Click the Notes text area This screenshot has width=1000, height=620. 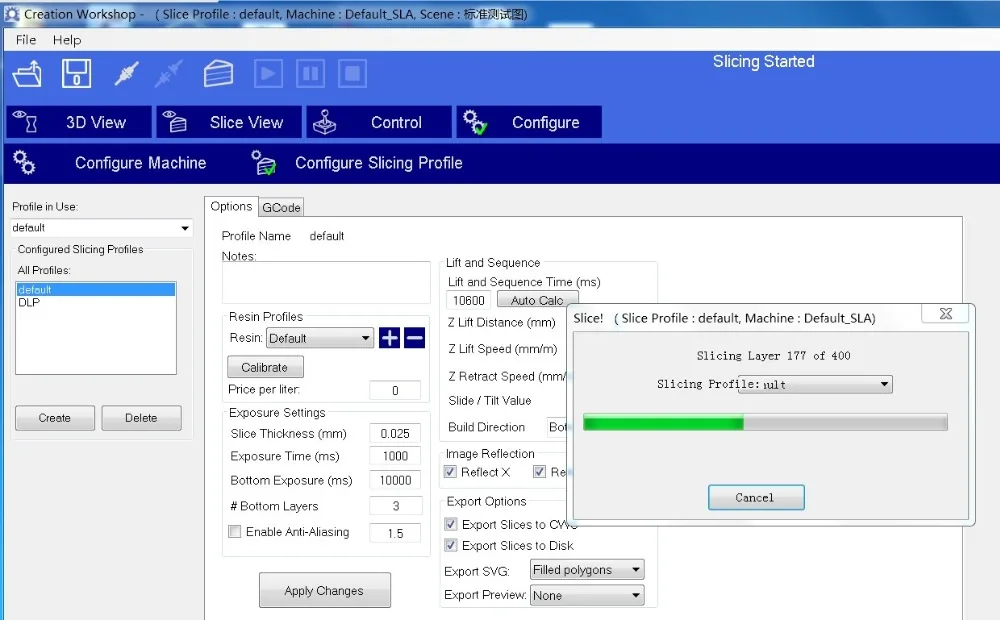click(326, 282)
